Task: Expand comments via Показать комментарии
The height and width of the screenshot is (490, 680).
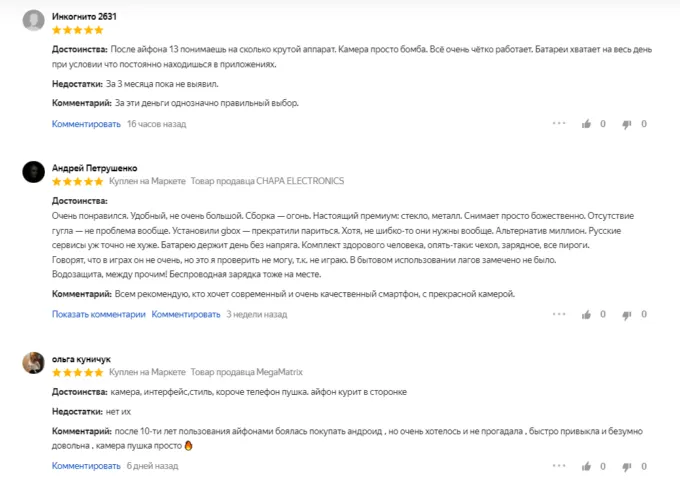Action: click(98, 314)
